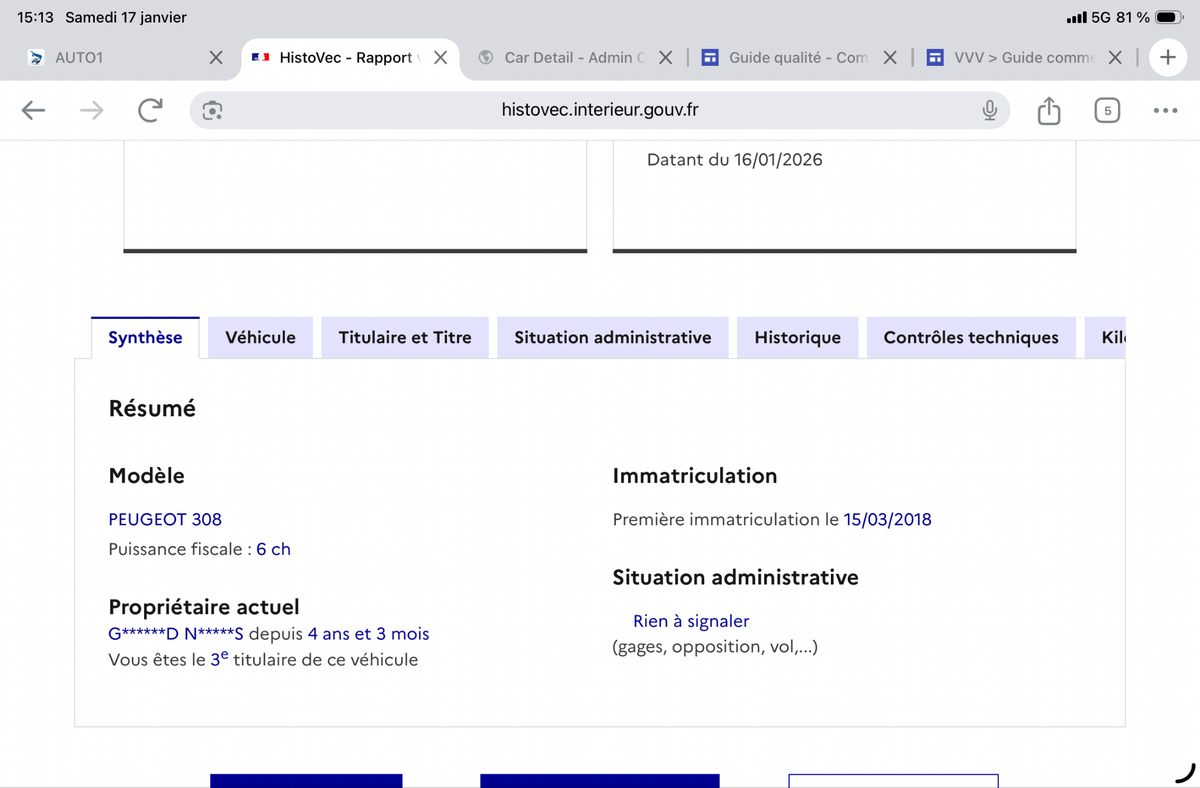Click the Rien à signaler status text
The height and width of the screenshot is (788, 1200).
[691, 621]
